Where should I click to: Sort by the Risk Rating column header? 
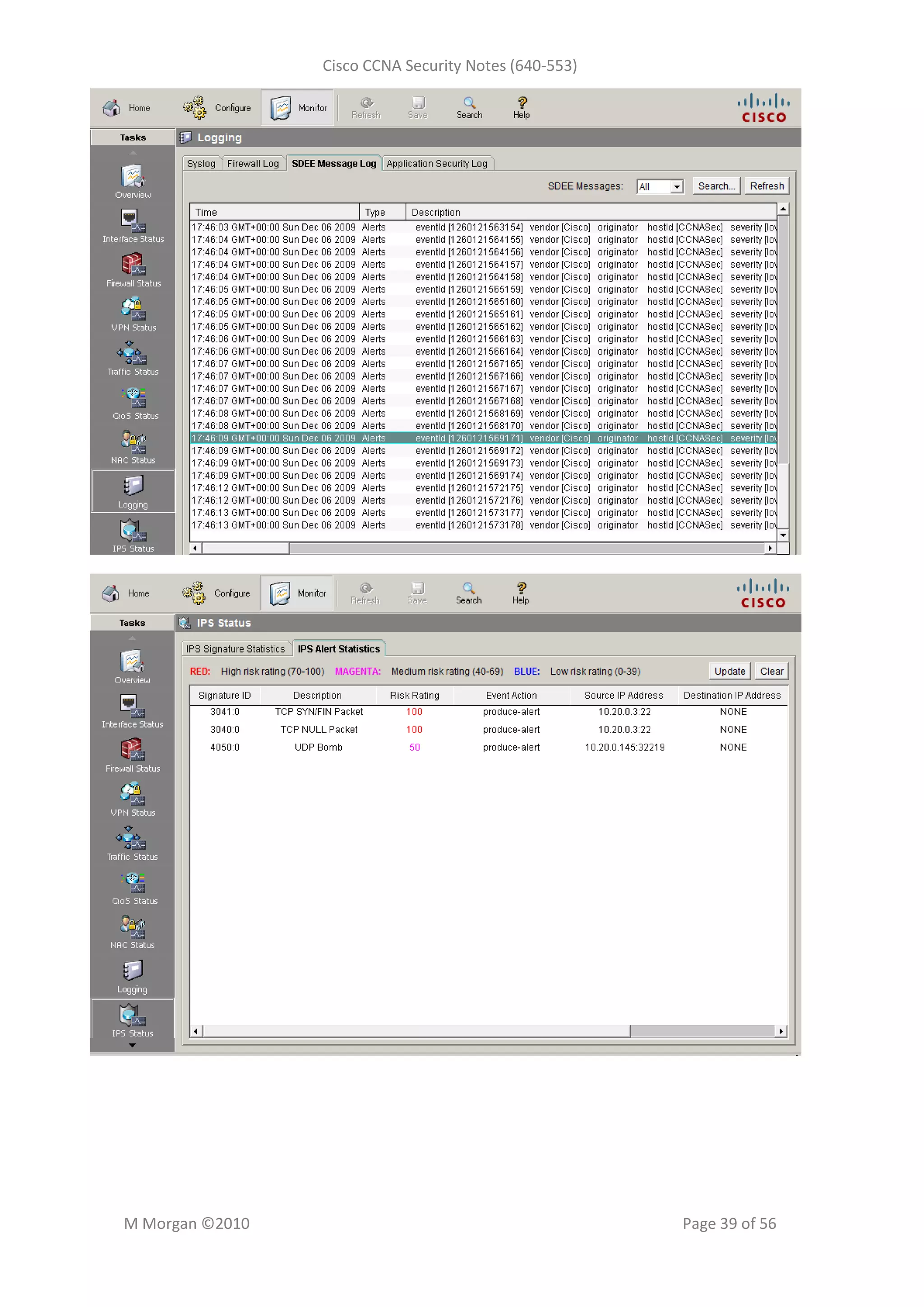pos(415,695)
